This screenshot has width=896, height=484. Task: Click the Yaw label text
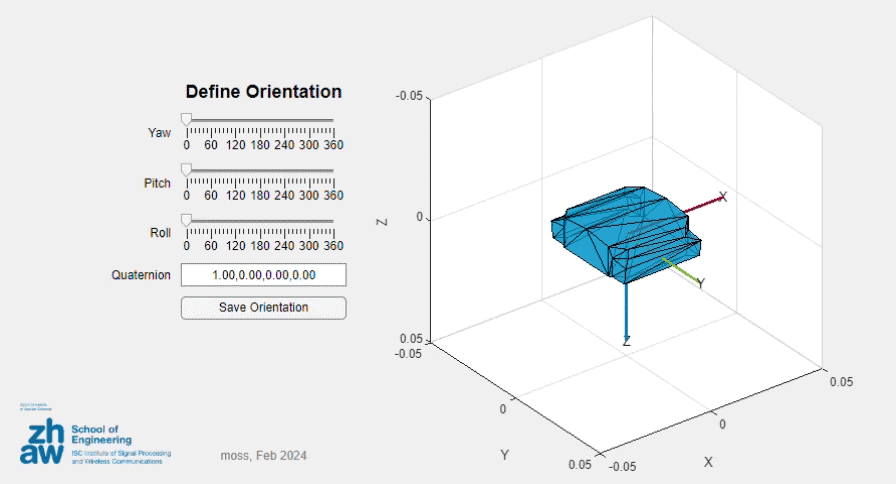click(159, 133)
